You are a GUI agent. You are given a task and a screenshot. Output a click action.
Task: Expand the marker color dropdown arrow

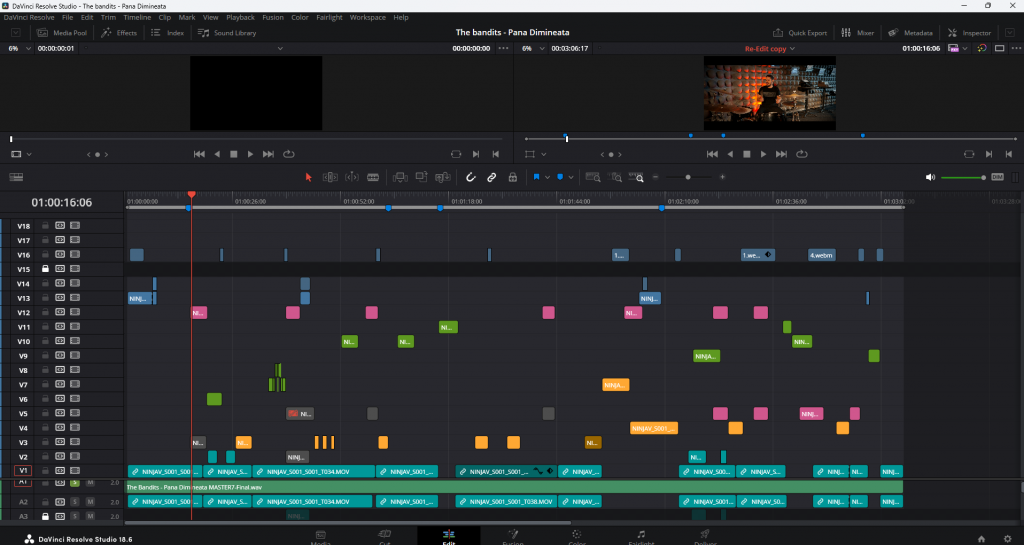click(571, 177)
